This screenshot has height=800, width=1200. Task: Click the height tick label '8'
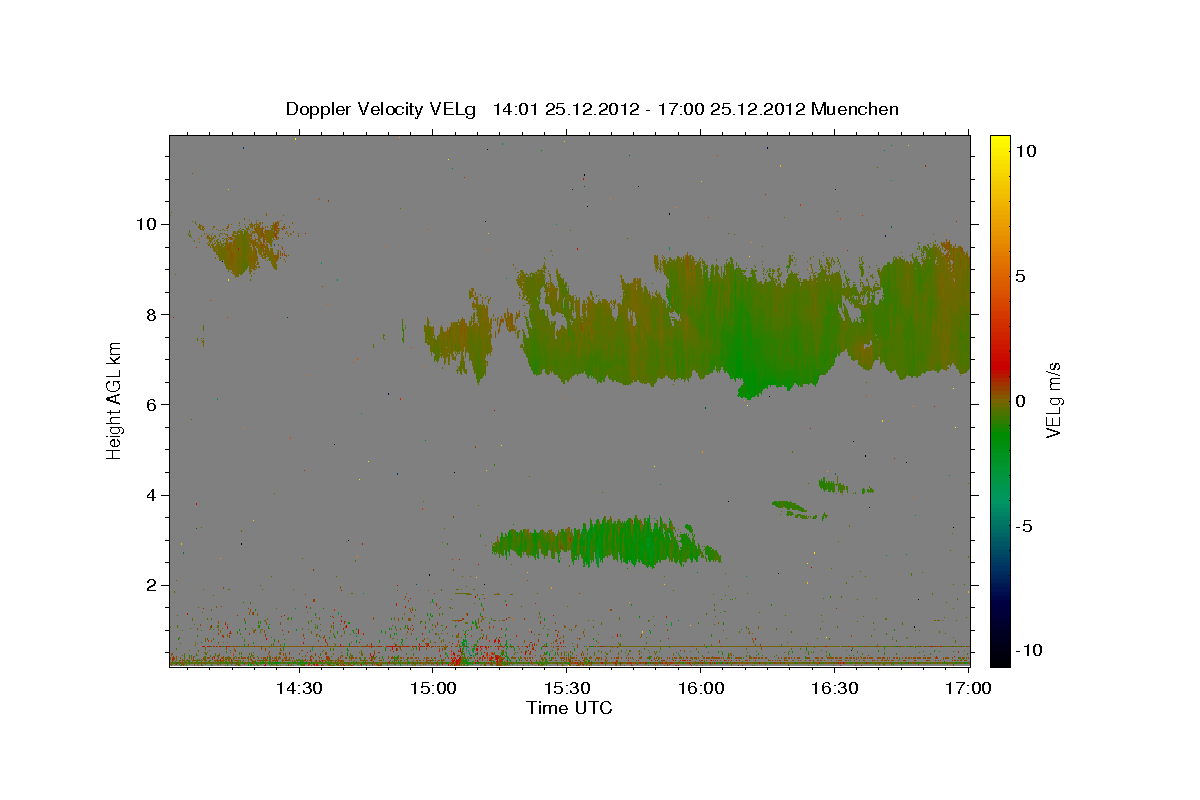click(x=154, y=314)
